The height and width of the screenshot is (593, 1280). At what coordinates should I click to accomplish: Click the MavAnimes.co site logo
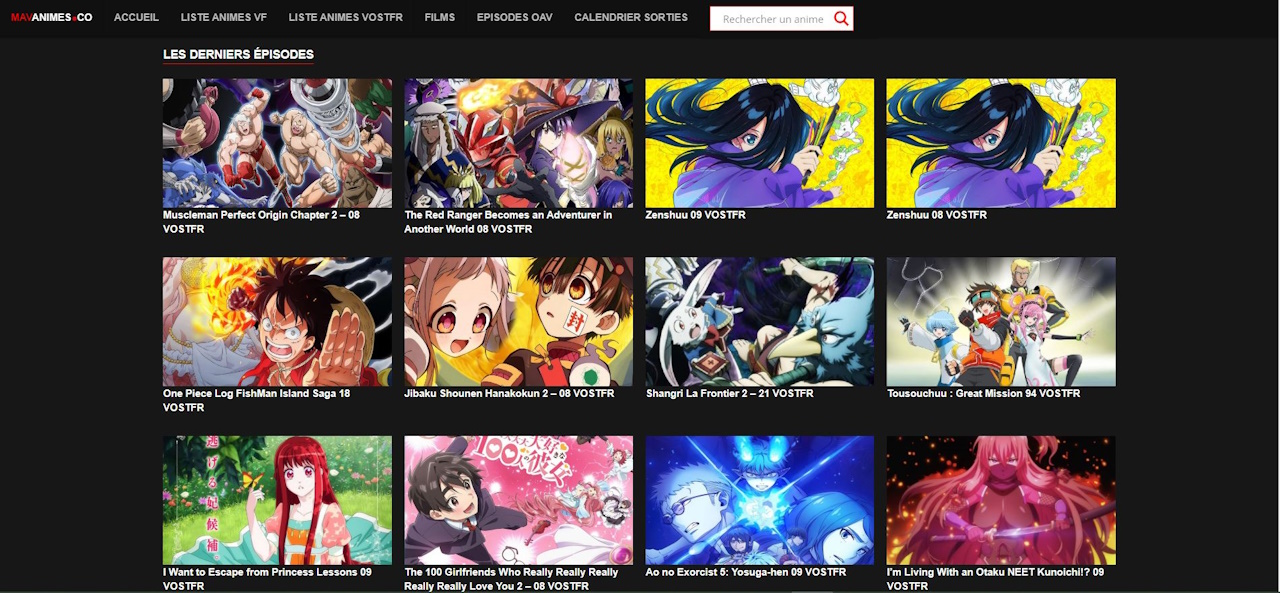[x=51, y=17]
